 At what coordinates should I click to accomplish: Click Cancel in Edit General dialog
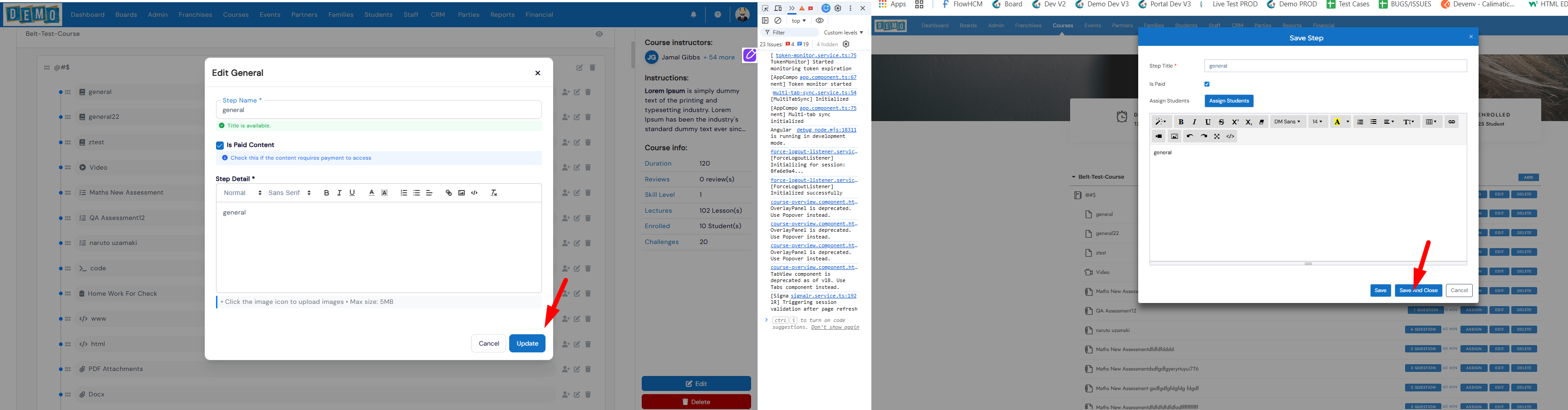[489, 344]
